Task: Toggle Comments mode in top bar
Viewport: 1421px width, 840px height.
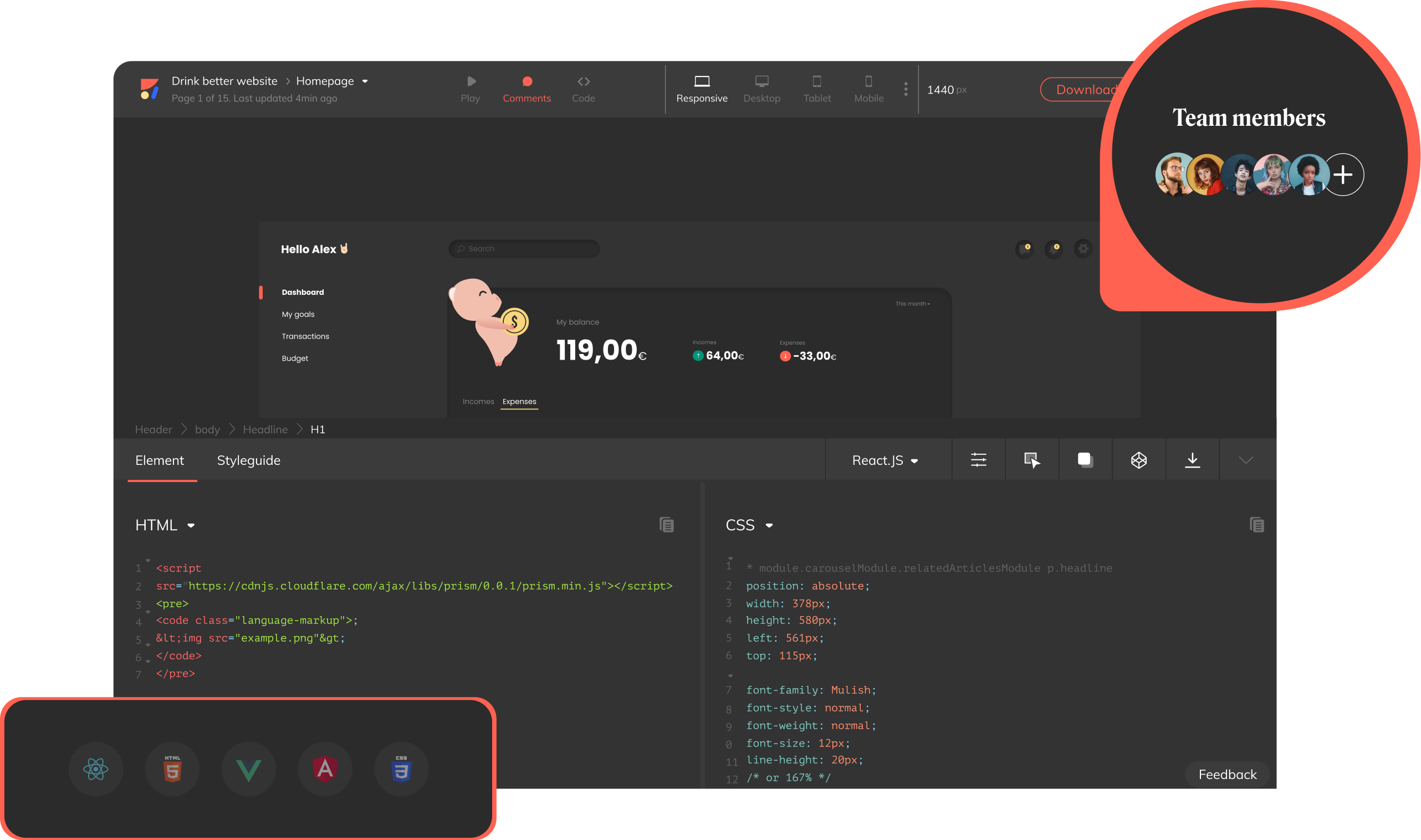Action: (x=527, y=89)
